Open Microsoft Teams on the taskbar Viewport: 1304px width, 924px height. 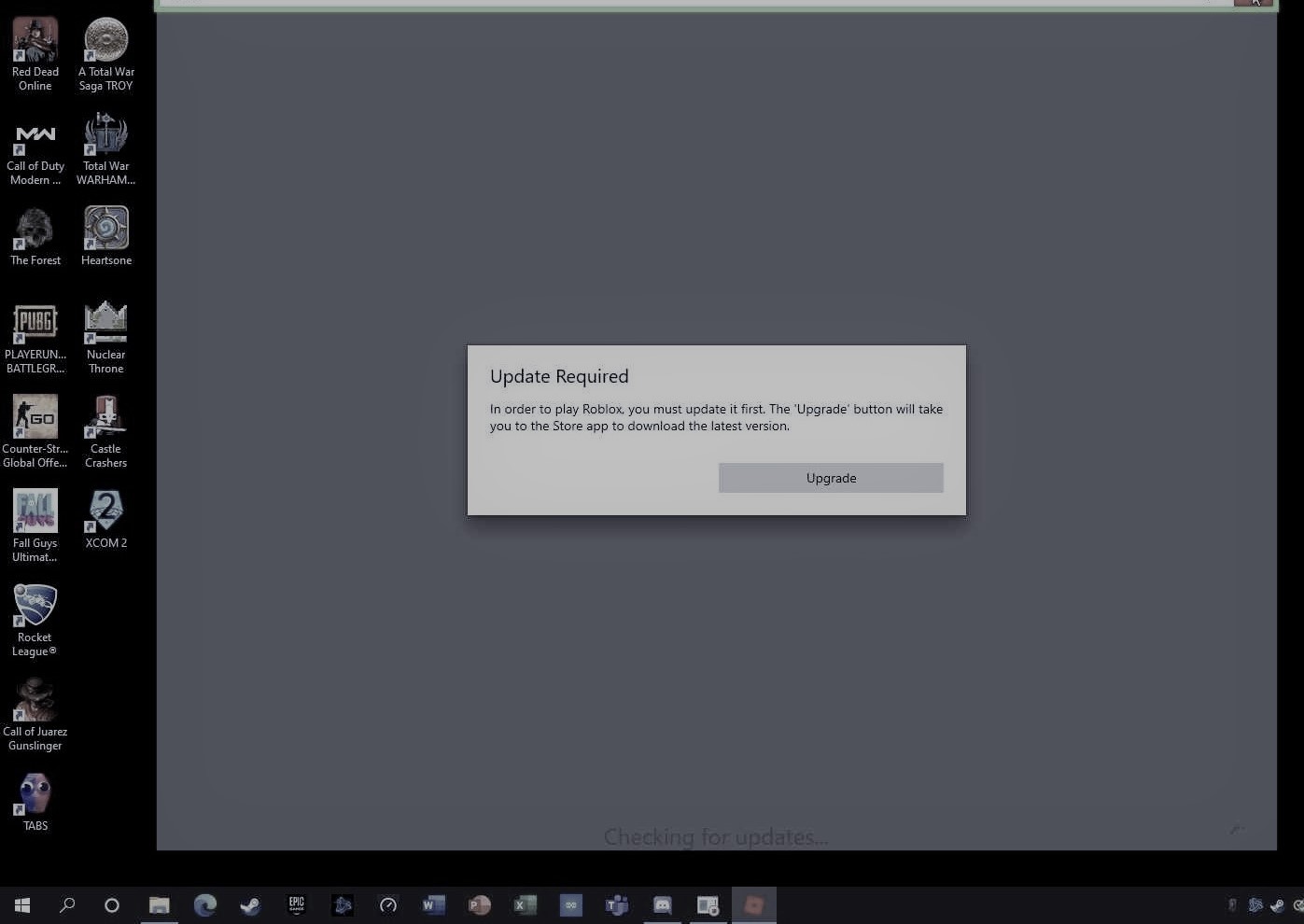[616, 905]
